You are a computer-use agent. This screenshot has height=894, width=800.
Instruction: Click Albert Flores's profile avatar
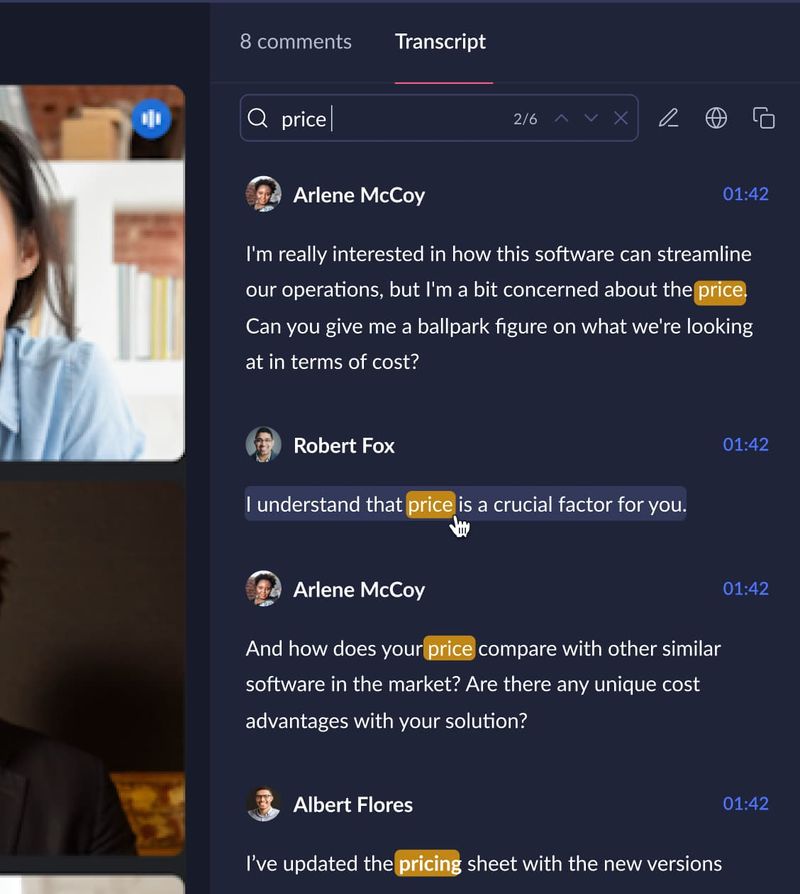pos(263,804)
